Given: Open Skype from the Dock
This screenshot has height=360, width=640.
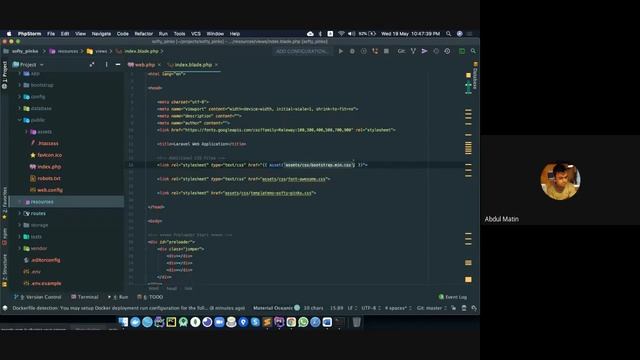Looking at the screenshot, I should pos(255,322).
